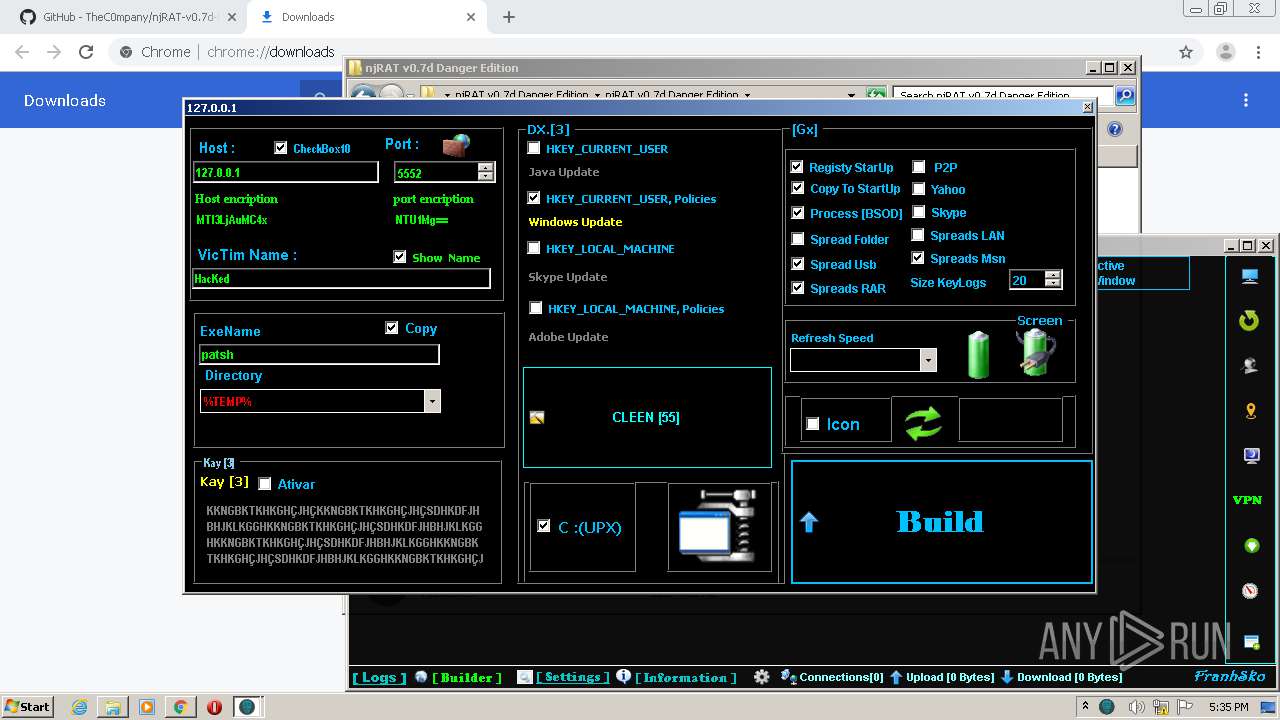The image size is (1280, 720).
Task: Click the Host IP address field
Action: (x=286, y=172)
